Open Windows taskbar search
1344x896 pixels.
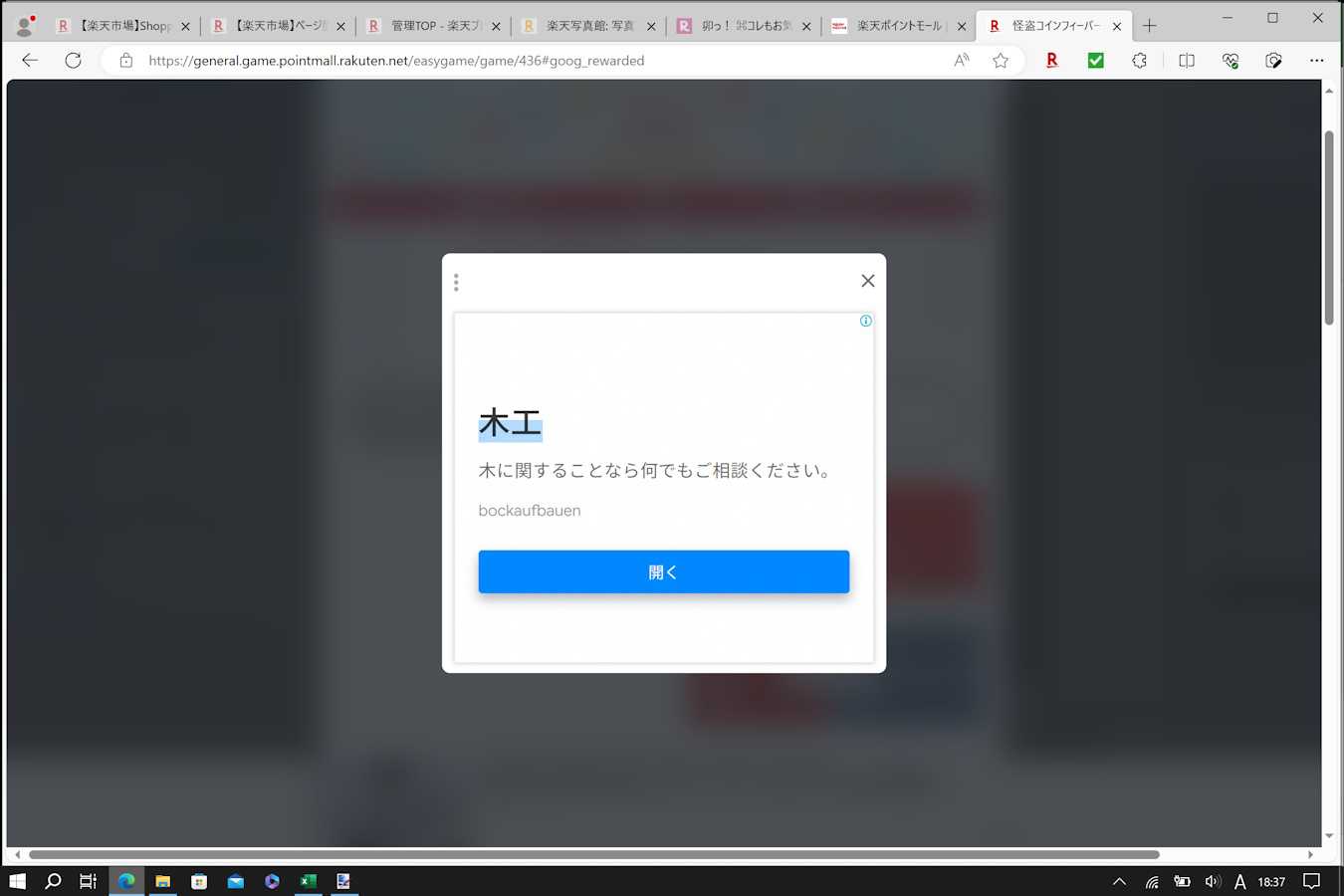click(54, 881)
